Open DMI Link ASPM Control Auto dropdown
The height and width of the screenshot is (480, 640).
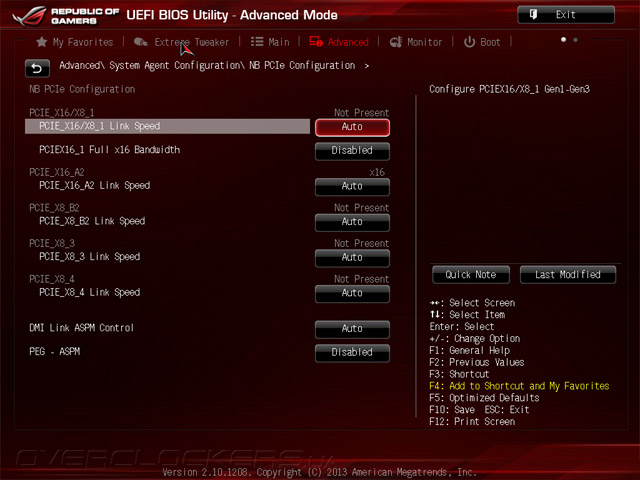click(x=352, y=329)
